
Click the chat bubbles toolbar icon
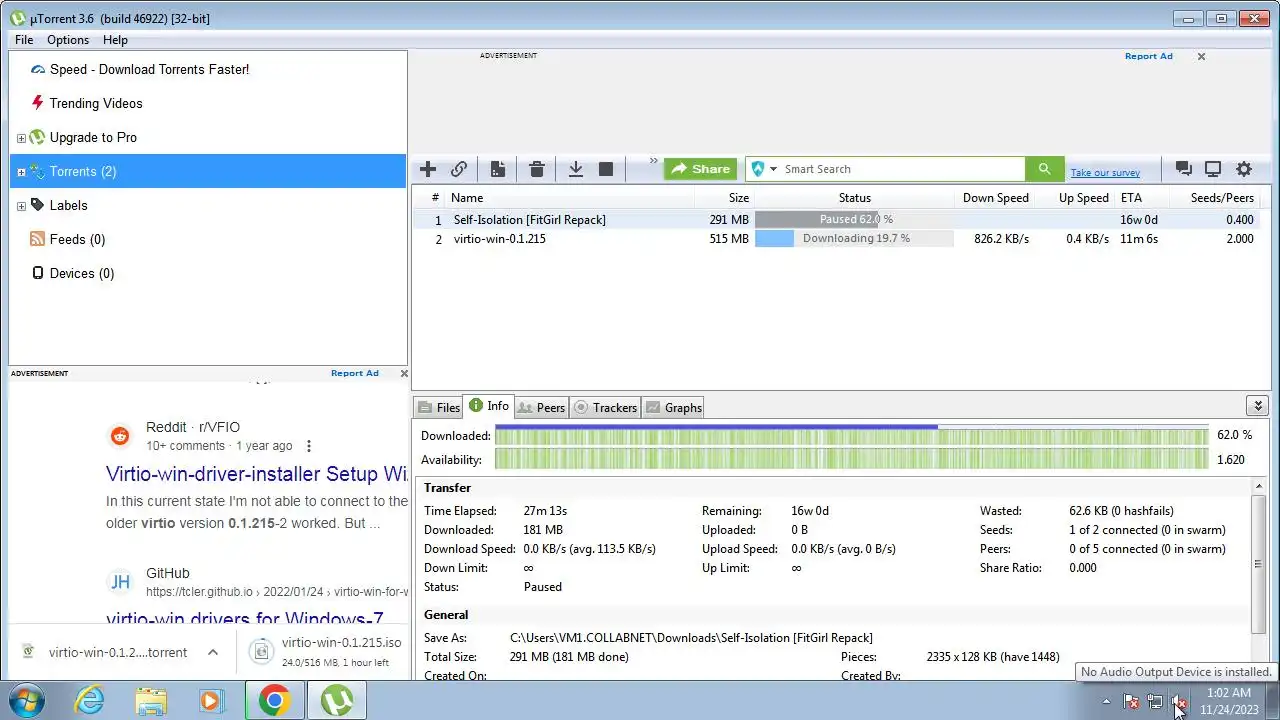(x=1183, y=169)
